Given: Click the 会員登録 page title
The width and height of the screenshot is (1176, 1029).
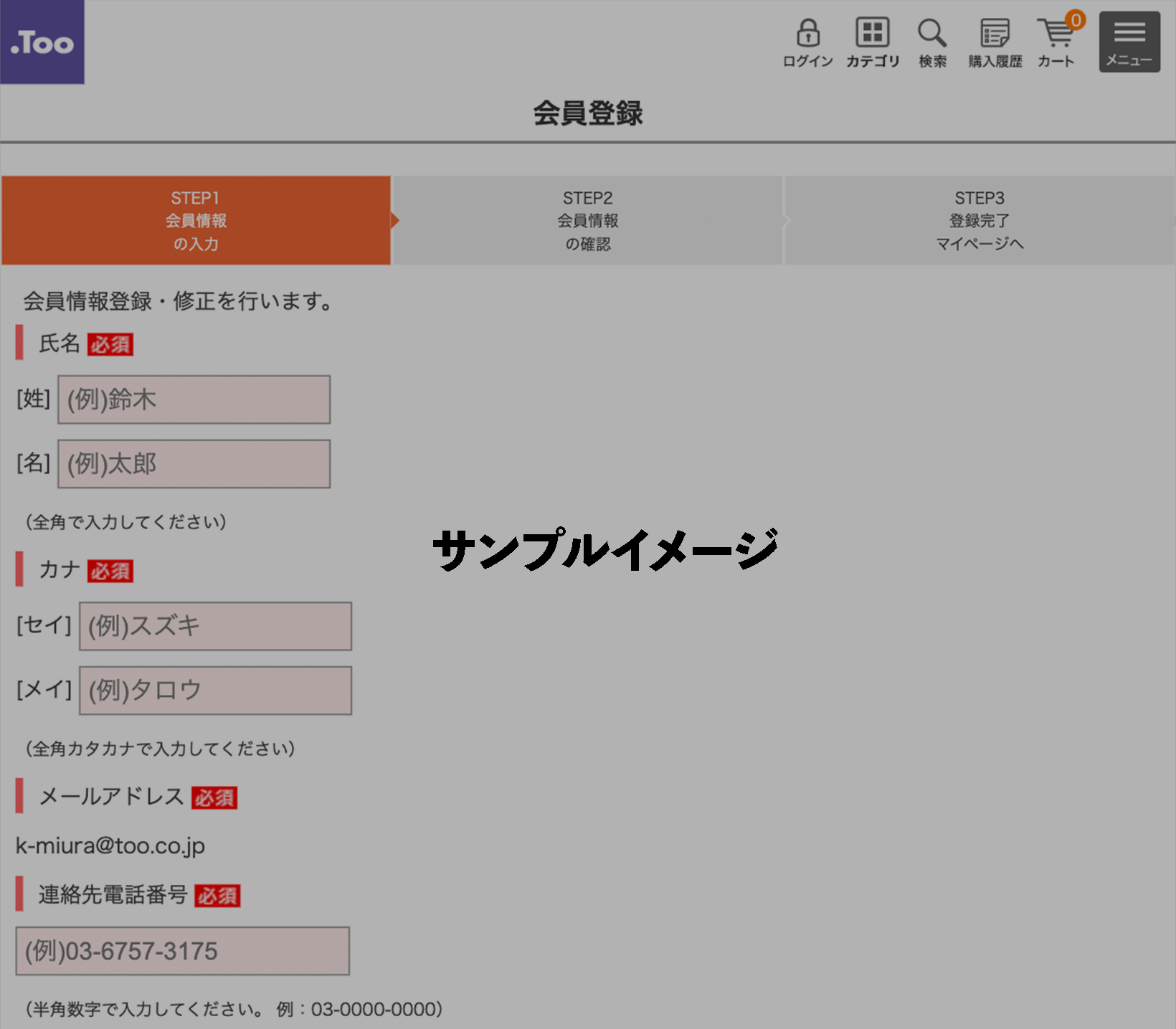Looking at the screenshot, I should (587, 113).
